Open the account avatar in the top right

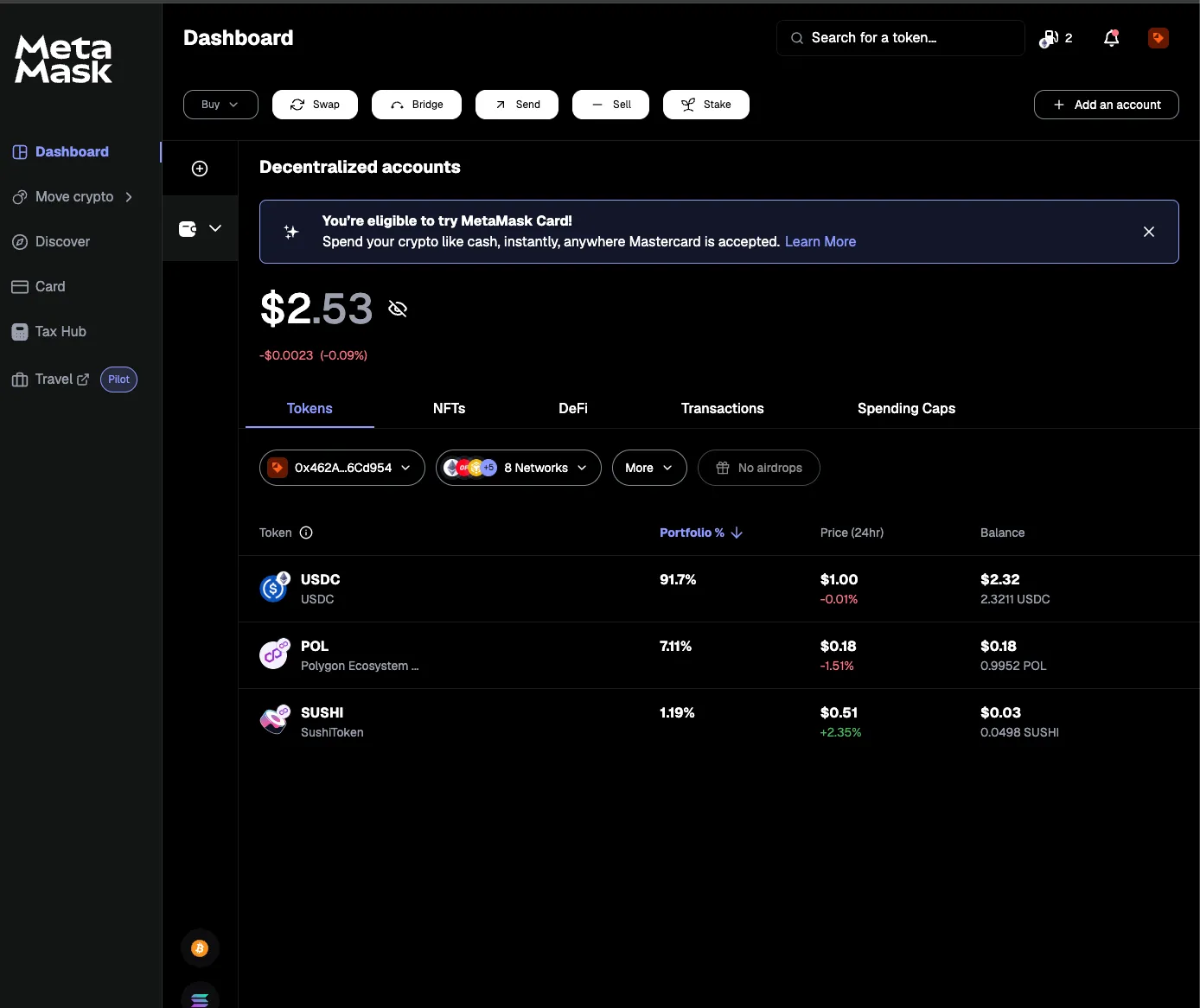[1158, 38]
